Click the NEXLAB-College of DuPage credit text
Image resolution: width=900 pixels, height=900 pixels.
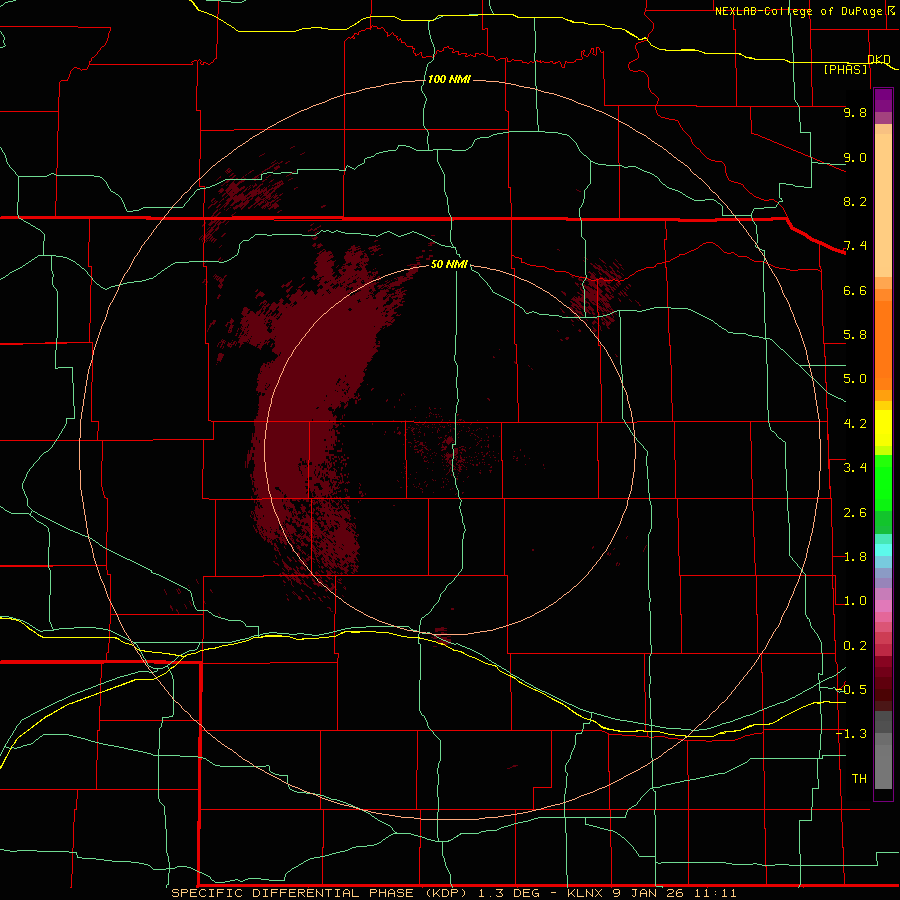(799, 11)
